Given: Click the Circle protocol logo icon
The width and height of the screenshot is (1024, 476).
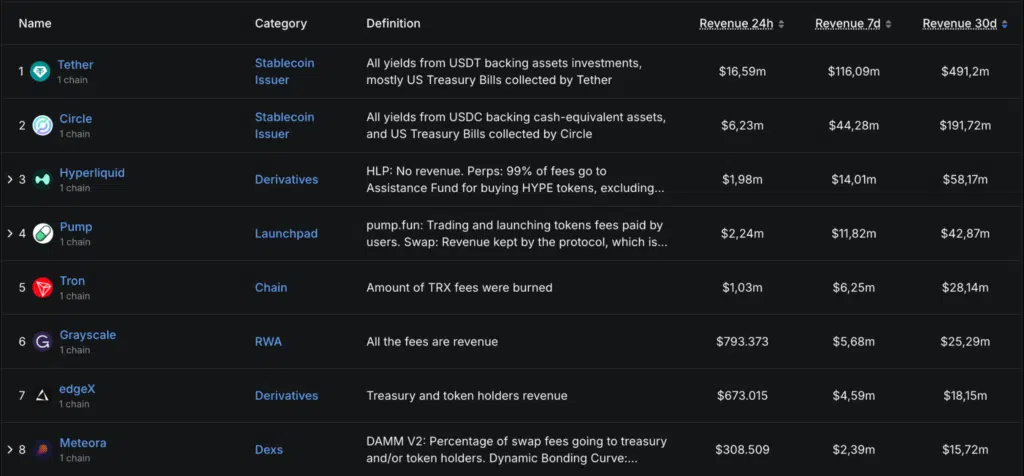Looking at the screenshot, I should point(42,125).
